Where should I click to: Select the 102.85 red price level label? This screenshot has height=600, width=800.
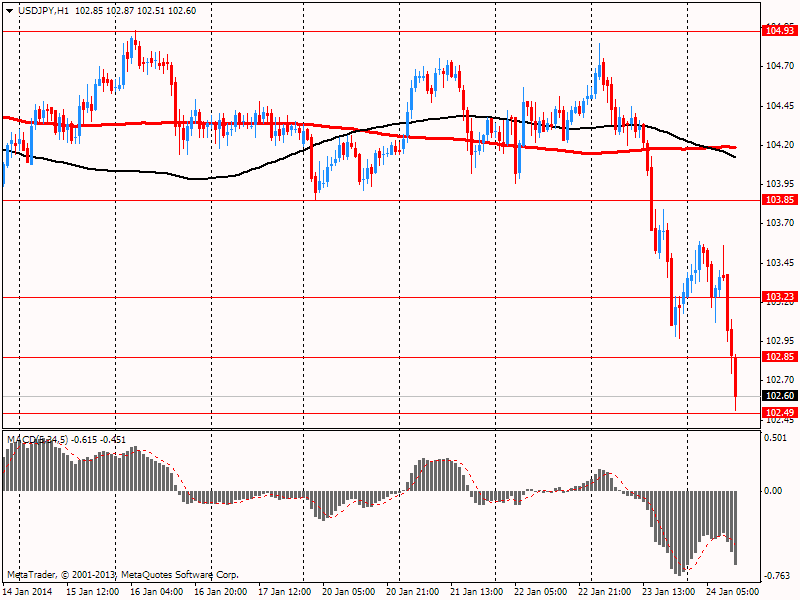point(780,357)
